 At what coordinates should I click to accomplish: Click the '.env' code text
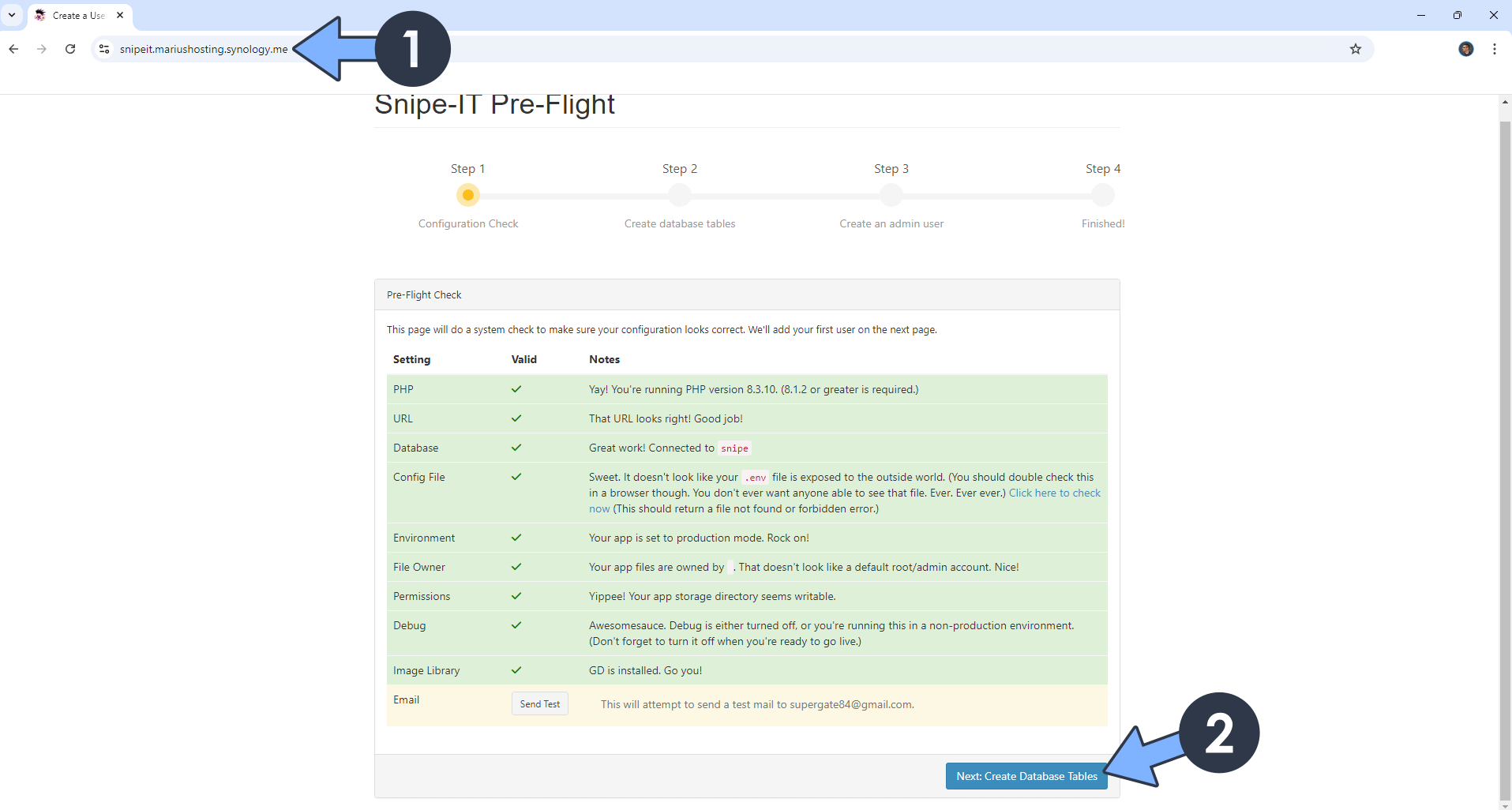click(x=756, y=478)
